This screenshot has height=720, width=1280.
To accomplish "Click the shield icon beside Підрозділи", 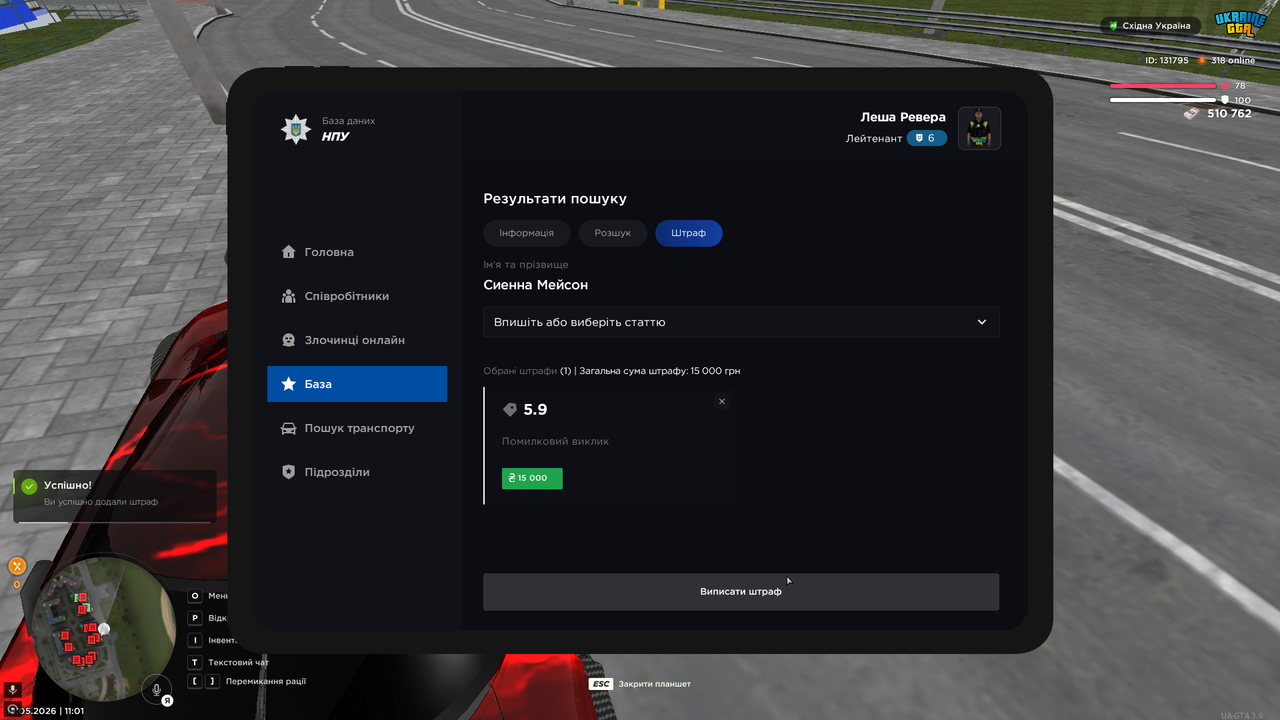I will [289, 472].
